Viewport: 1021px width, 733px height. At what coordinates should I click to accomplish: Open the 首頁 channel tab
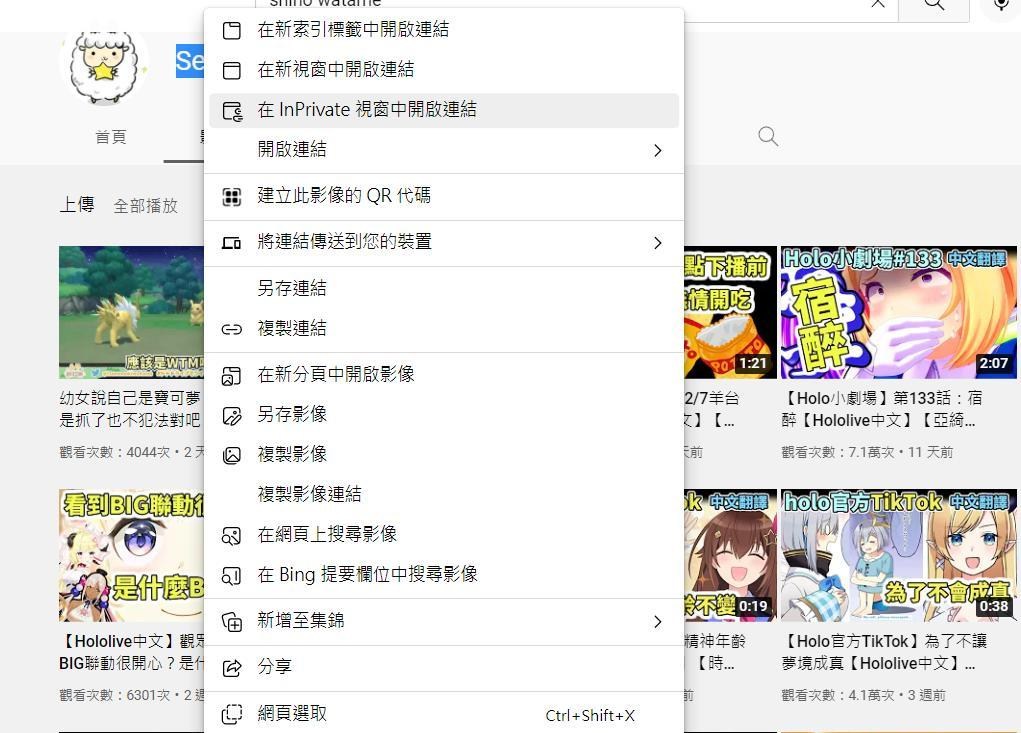tap(111, 137)
